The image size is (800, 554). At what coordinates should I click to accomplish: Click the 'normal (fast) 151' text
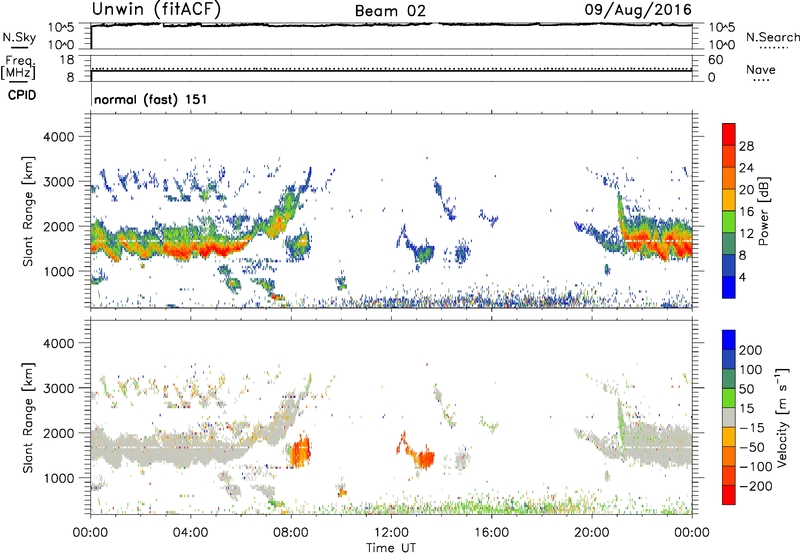click(x=151, y=99)
